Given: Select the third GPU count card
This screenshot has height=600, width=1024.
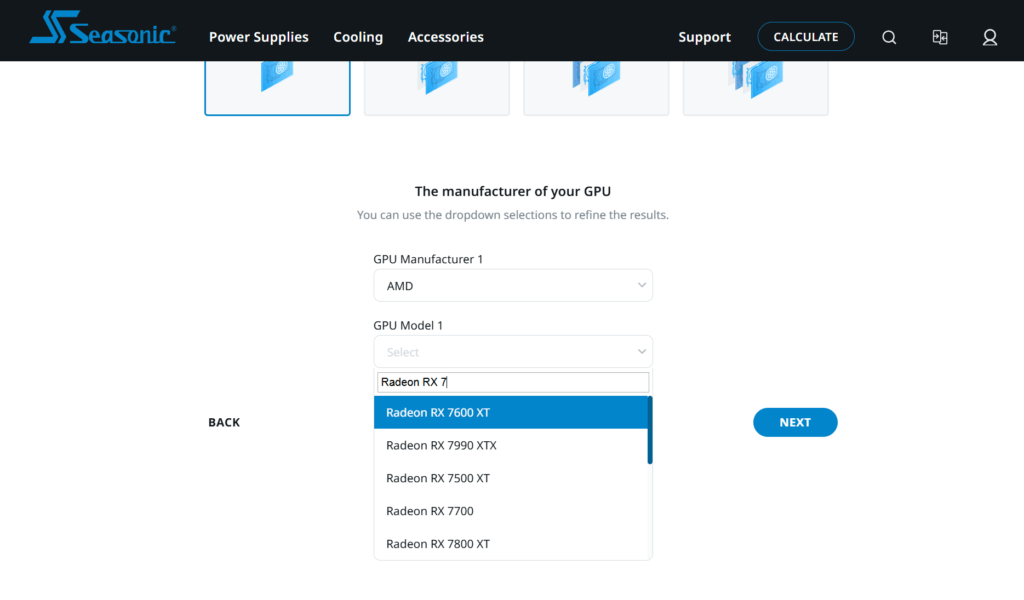Looking at the screenshot, I should coord(596,87).
